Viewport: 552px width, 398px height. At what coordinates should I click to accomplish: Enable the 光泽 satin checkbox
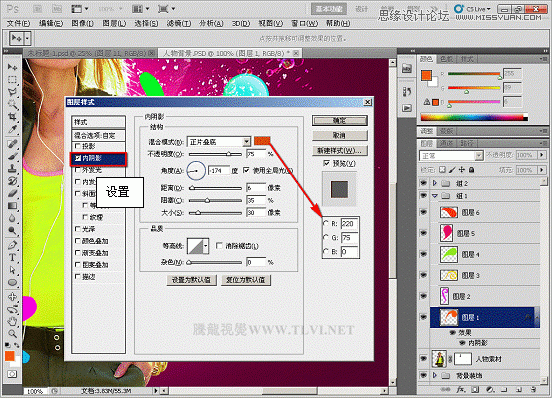coord(78,229)
